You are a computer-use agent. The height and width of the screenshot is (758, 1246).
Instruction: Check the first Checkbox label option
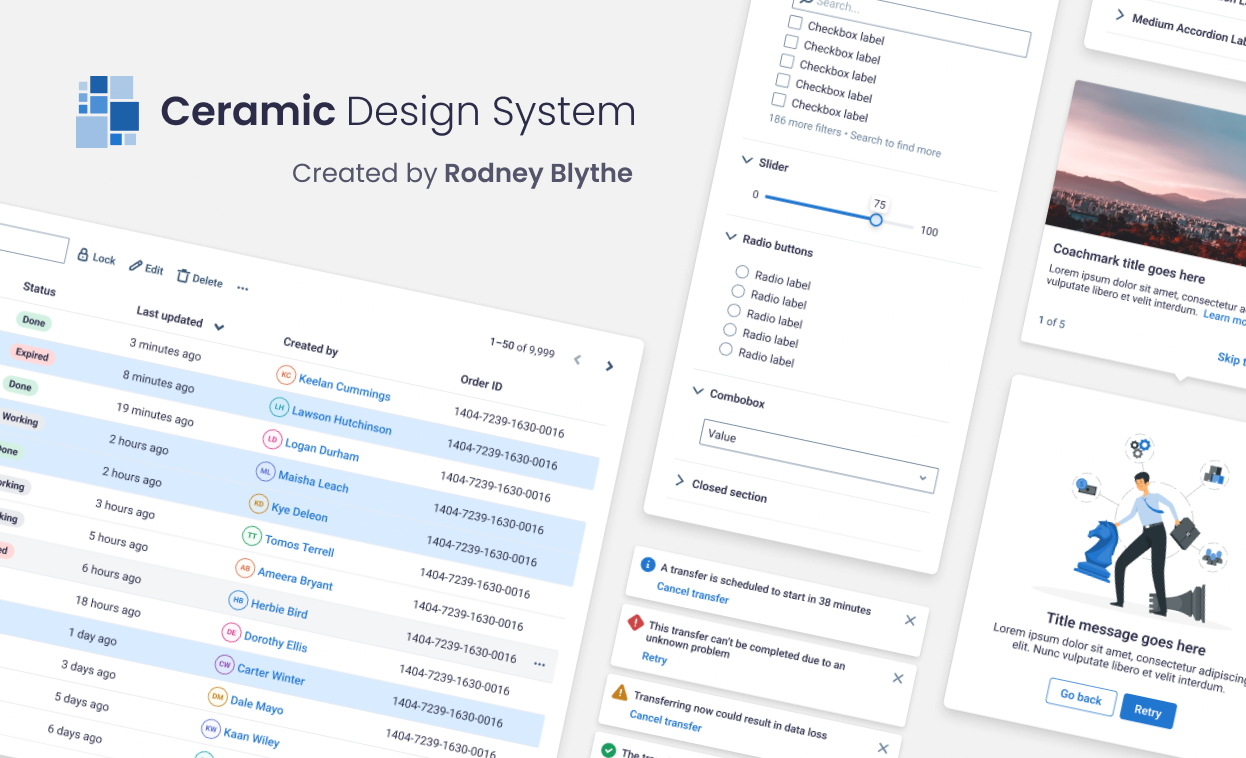pyautogui.click(x=795, y=22)
